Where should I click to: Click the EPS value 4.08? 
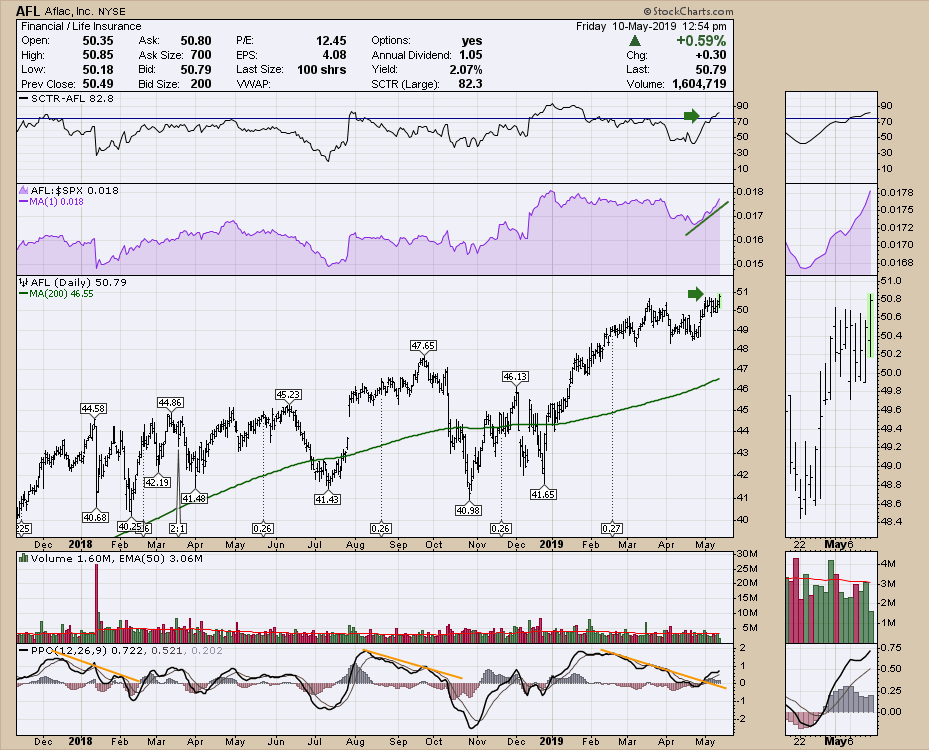(335, 55)
